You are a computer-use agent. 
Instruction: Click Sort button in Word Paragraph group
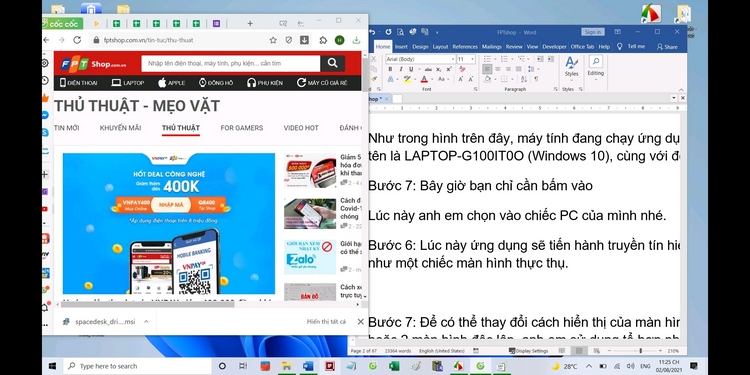[524, 79]
